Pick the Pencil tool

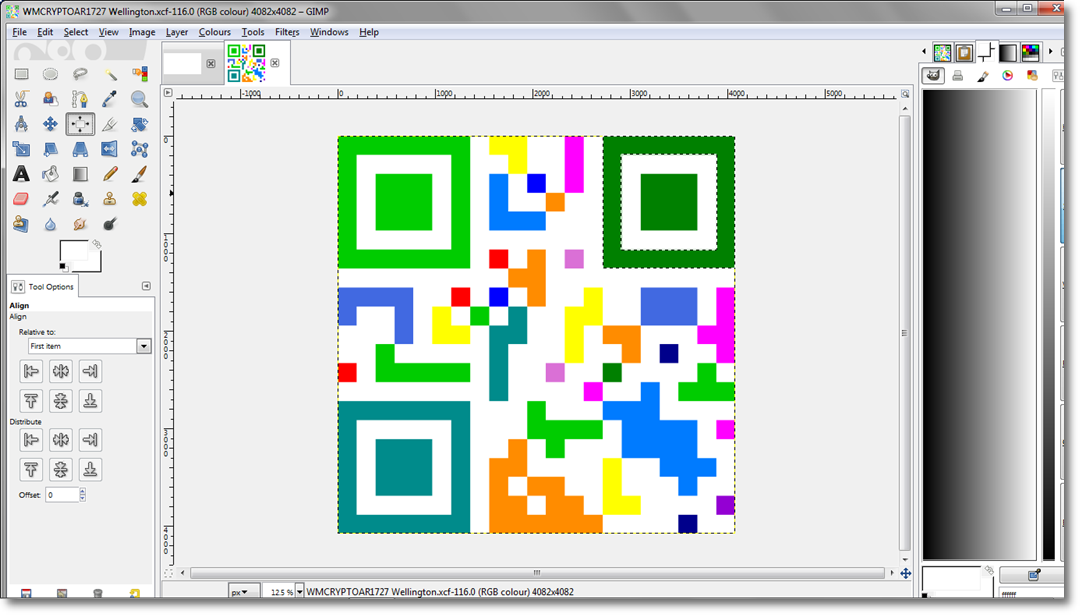[x=110, y=174]
